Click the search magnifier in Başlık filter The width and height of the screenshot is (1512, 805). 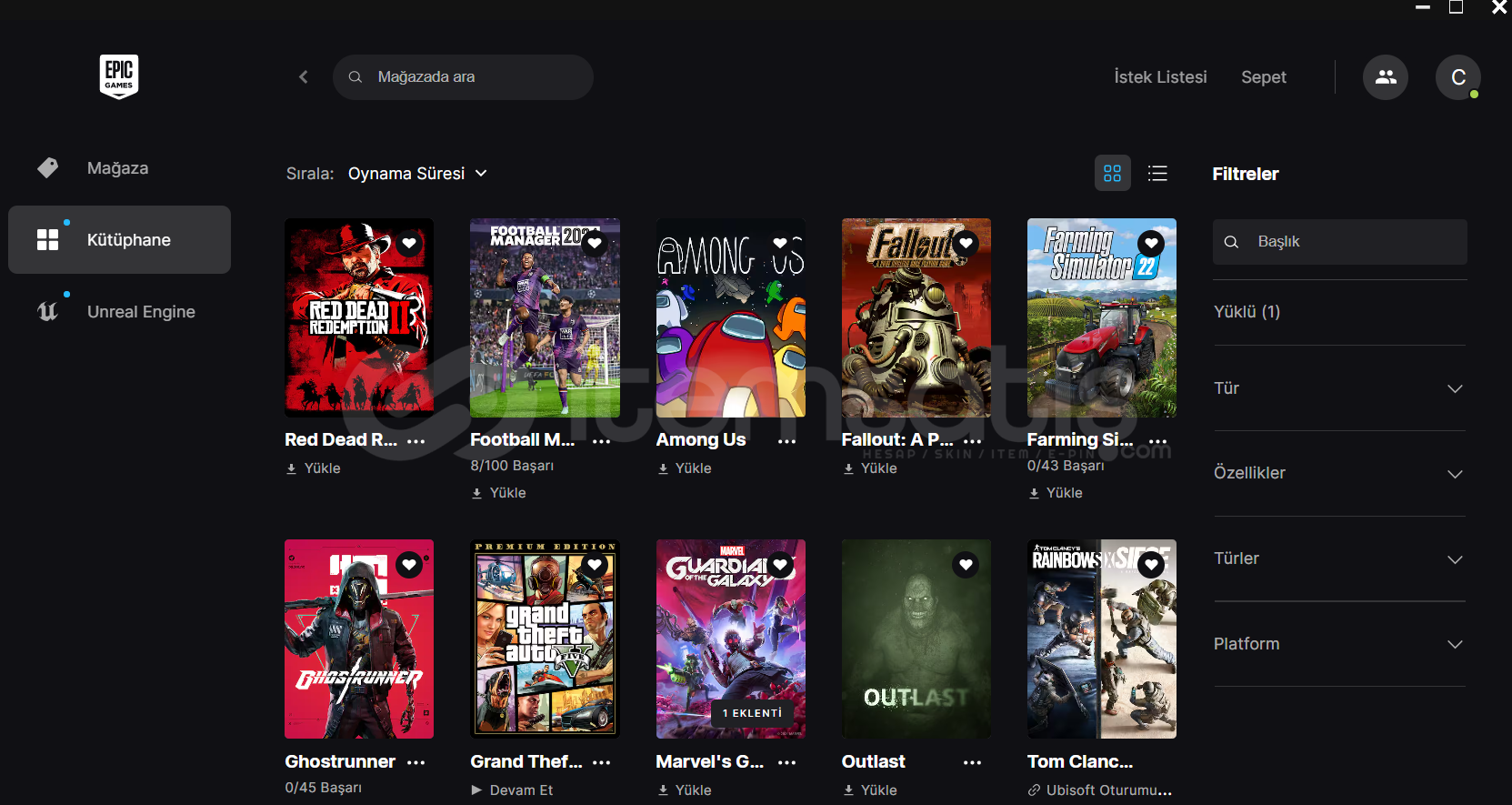[1232, 242]
